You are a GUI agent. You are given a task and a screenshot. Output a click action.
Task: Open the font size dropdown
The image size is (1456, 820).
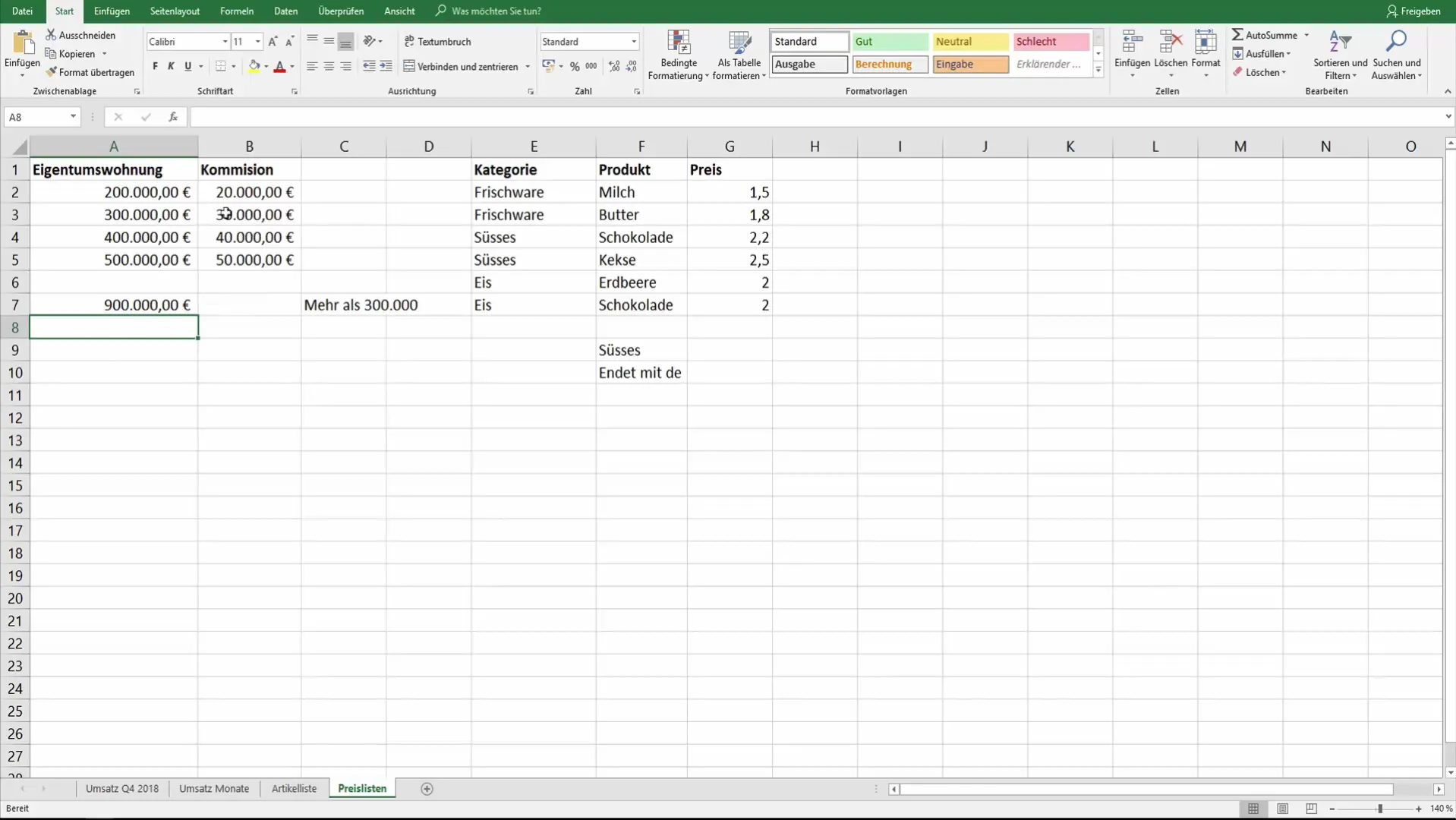click(258, 42)
